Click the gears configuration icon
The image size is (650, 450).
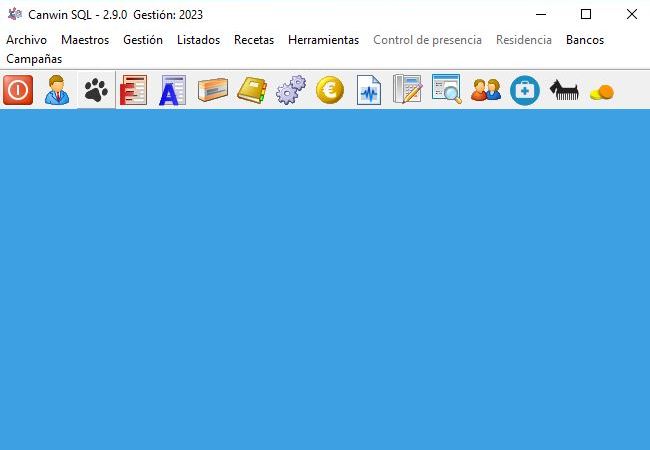pyautogui.click(x=291, y=90)
